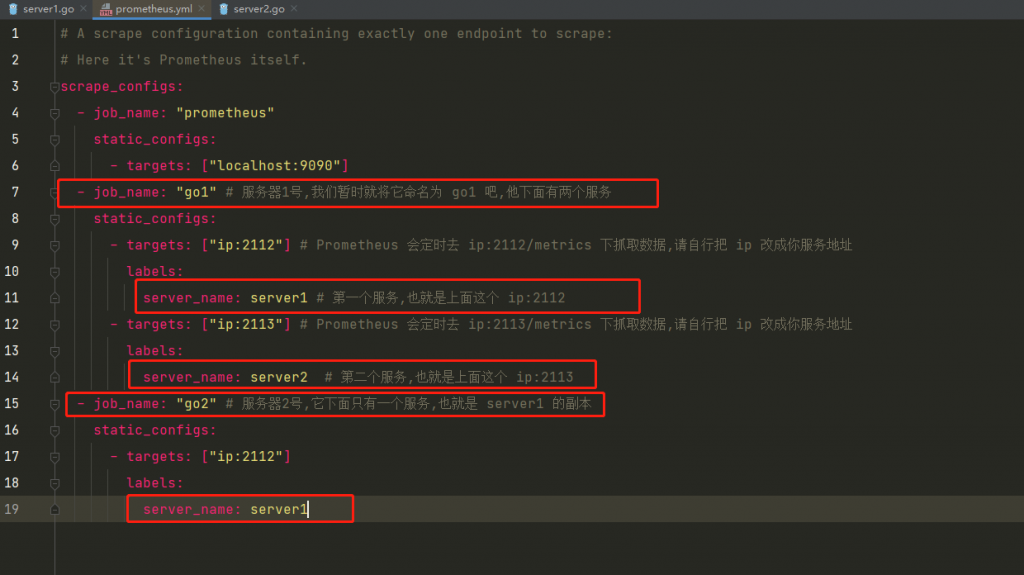Screen dimensions: 1024x575
Task: Click line number 19 in the gutter
Action: (x=12, y=509)
